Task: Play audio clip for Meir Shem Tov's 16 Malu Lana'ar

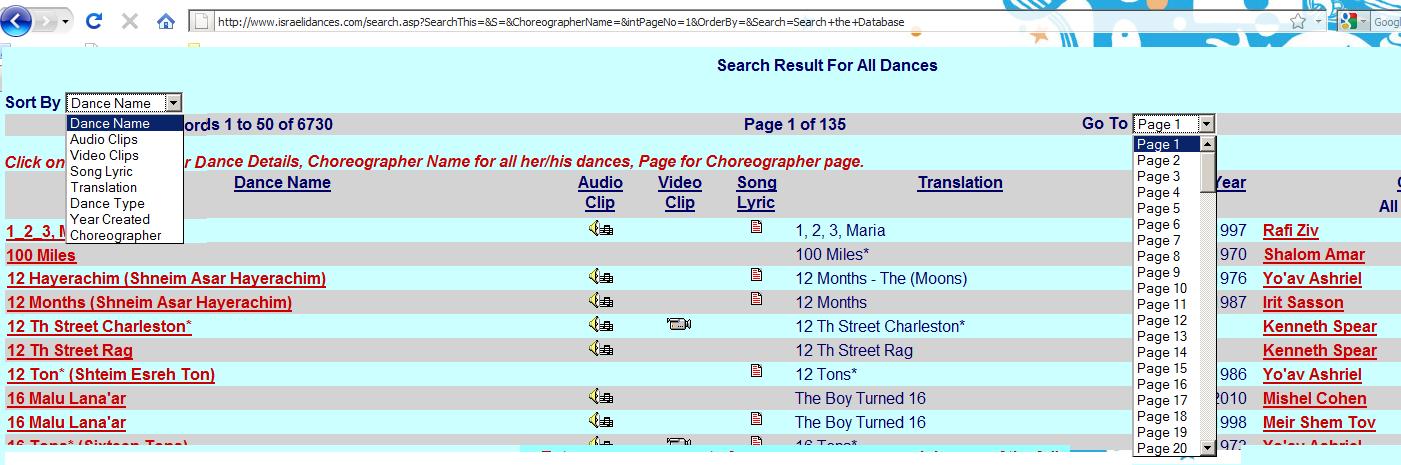Action: click(x=601, y=421)
